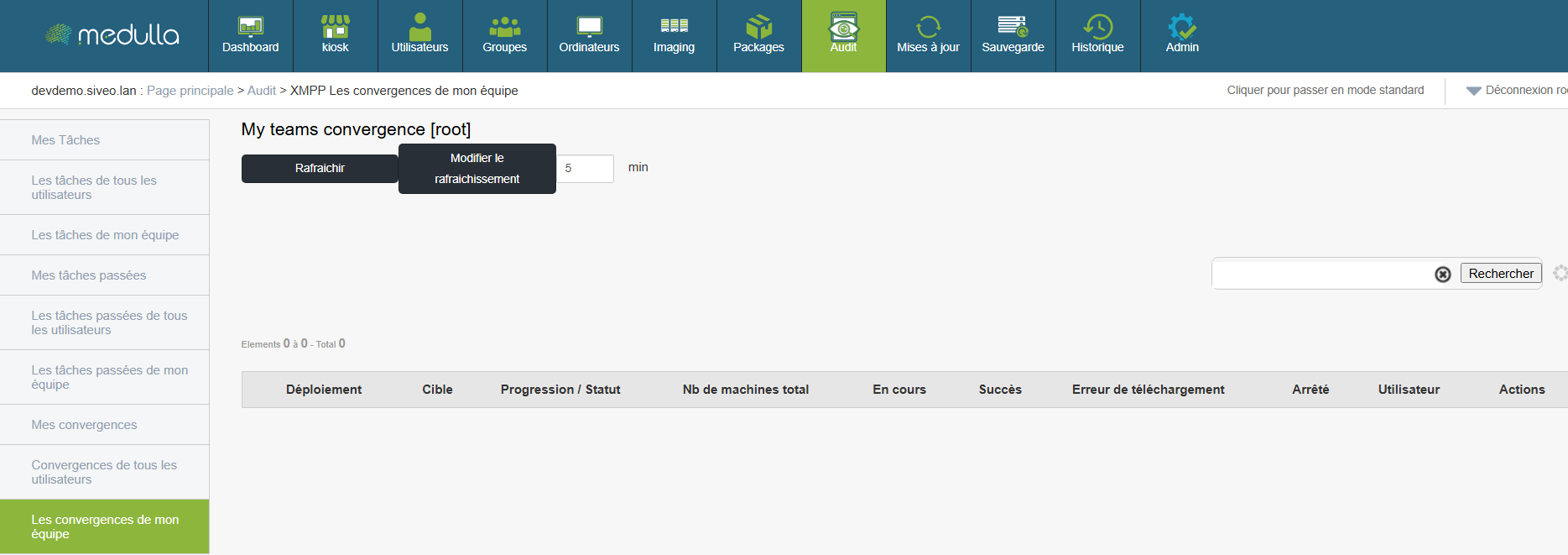Viewport: 1568px width, 555px height.
Task: Open the Ordinateurs computer icon
Action: pos(589,28)
